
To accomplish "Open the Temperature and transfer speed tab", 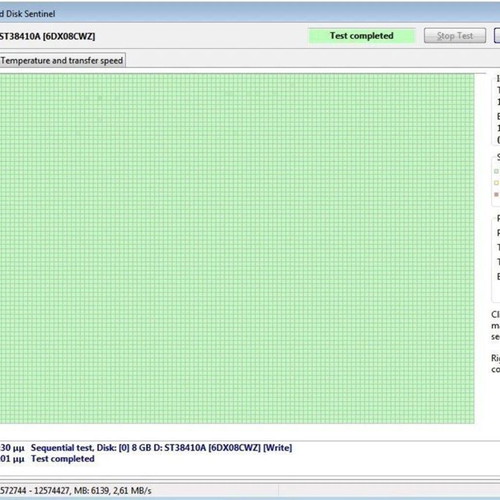I will click(62, 61).
